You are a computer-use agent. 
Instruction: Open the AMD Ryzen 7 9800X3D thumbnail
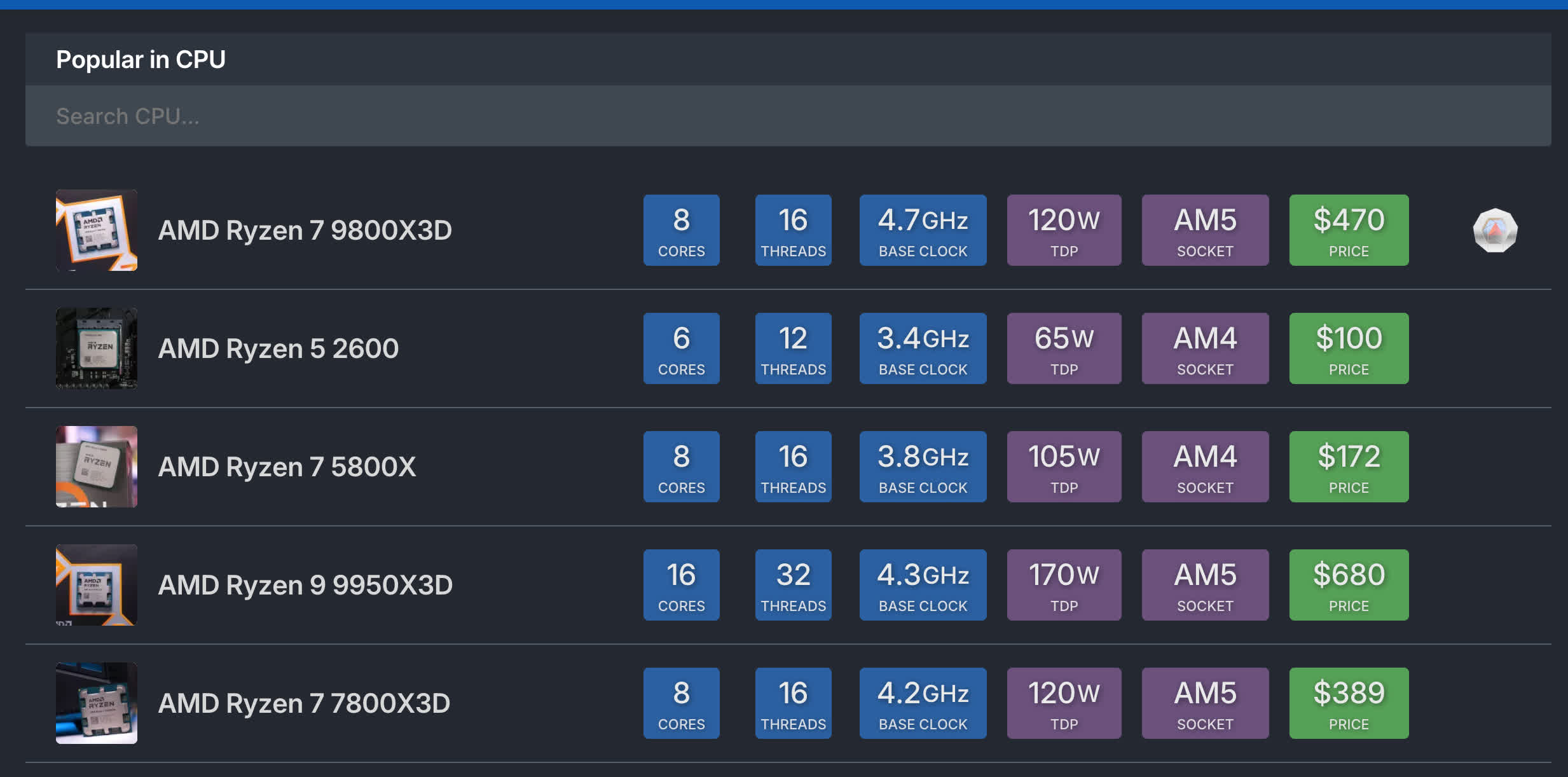[x=97, y=230]
